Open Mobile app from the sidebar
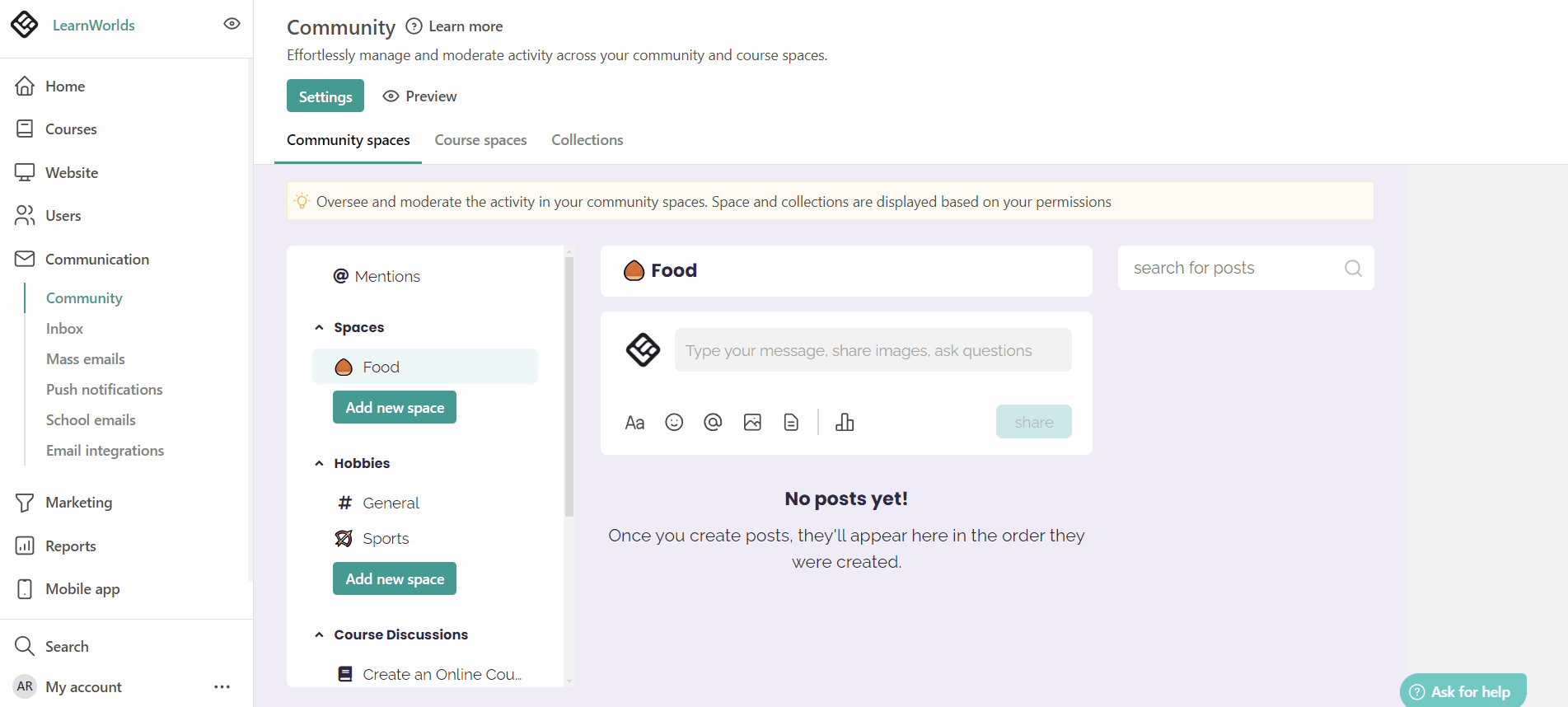The image size is (1568, 707). pos(26,588)
